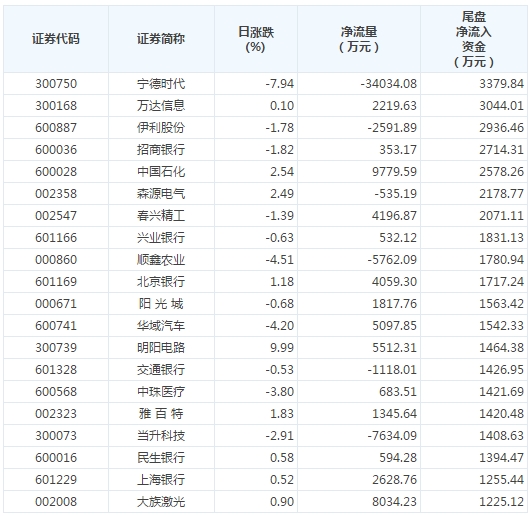Image resolution: width=530 pixels, height=517 pixels.
Task: Select 中国石化 in the name column
Action: coord(161,171)
